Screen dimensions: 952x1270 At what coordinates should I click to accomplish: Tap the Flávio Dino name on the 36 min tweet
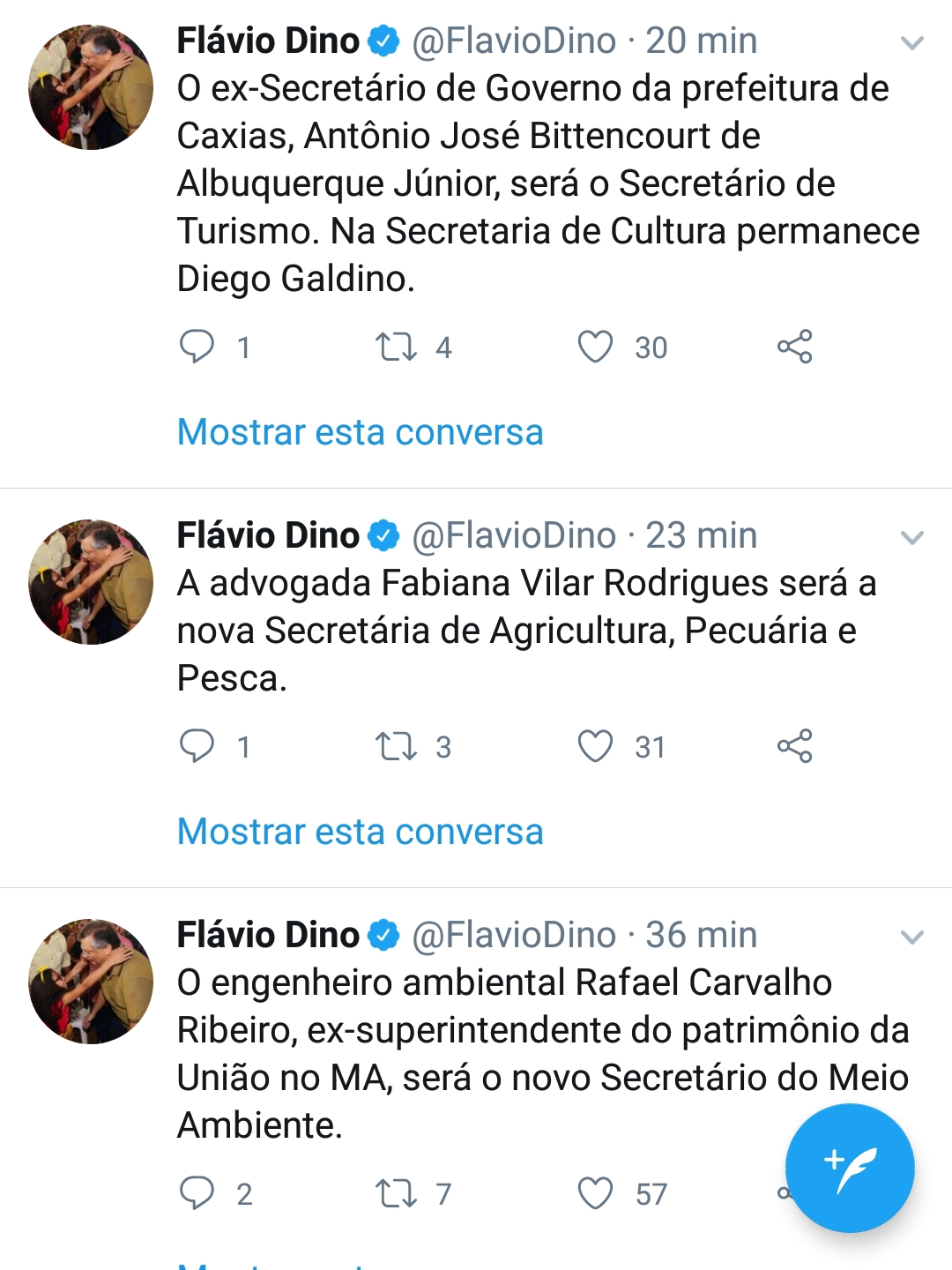tap(268, 935)
